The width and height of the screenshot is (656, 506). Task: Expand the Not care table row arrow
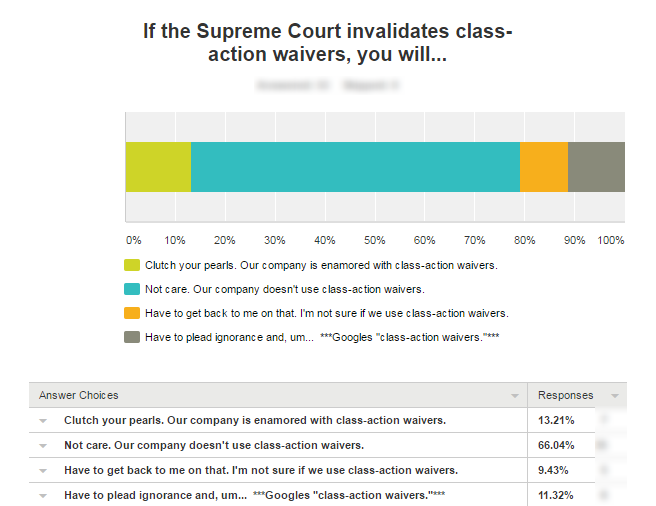click(x=43, y=445)
